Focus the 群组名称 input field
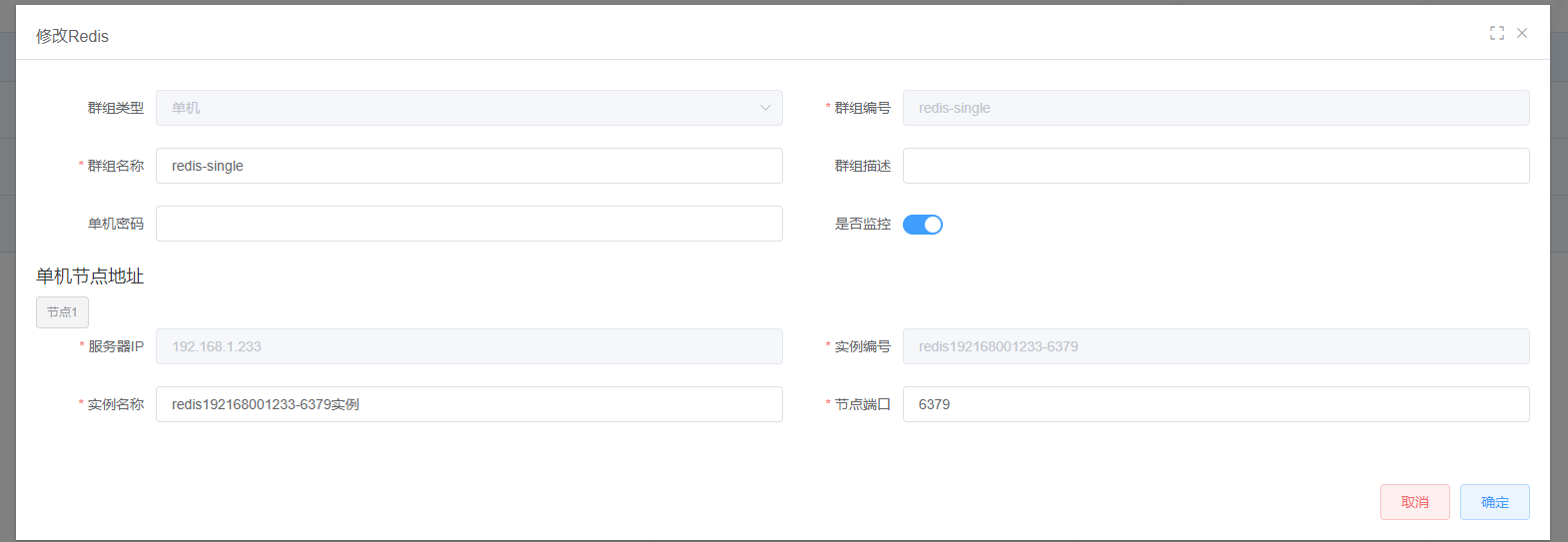 click(x=469, y=166)
